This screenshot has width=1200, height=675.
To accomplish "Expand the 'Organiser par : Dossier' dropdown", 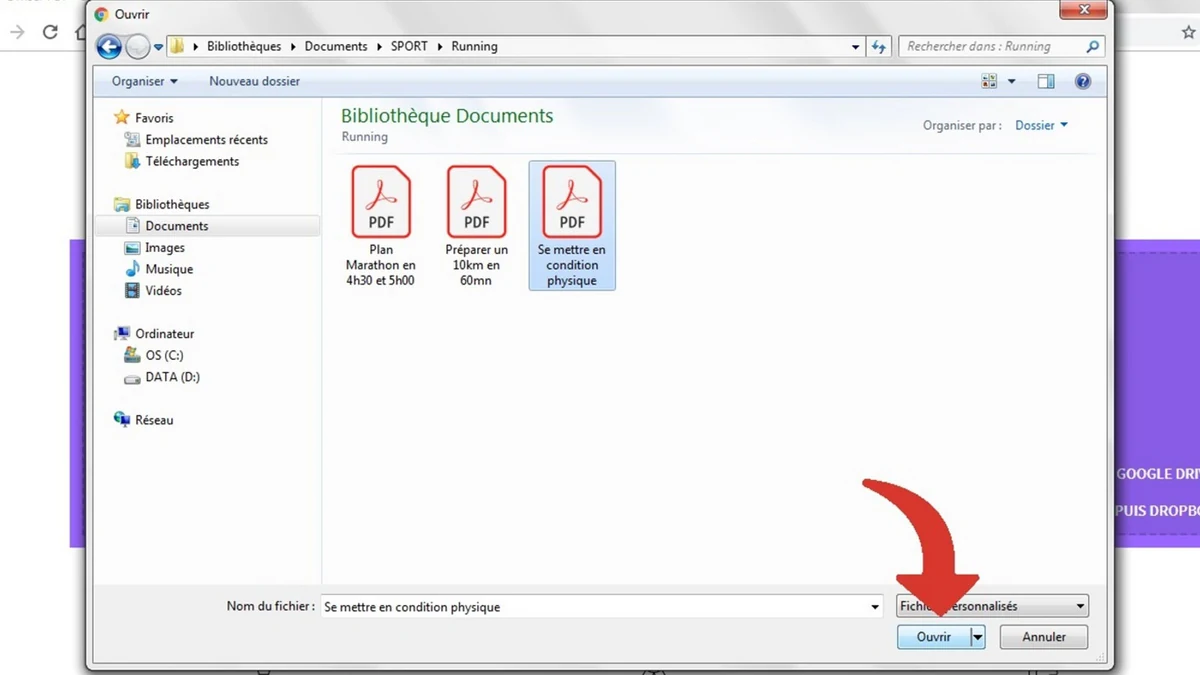I will point(1041,125).
